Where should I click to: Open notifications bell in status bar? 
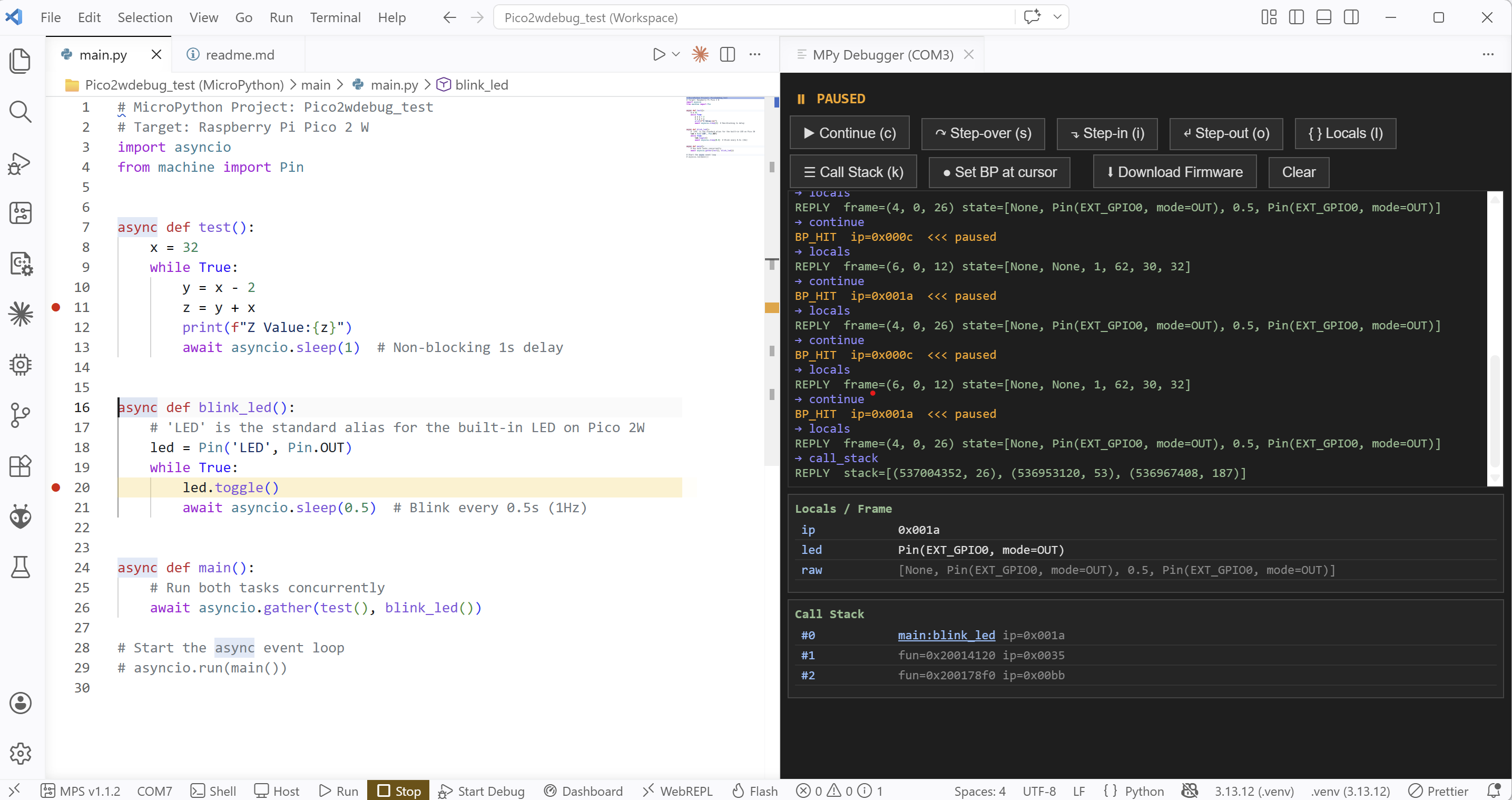(1495, 791)
